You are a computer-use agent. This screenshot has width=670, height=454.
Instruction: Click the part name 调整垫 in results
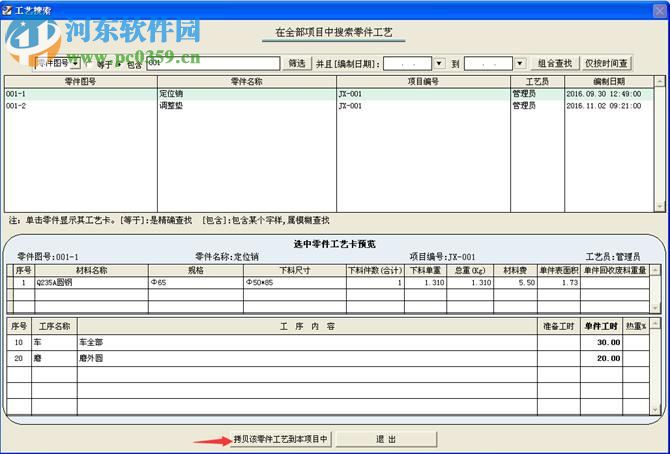tap(171, 106)
